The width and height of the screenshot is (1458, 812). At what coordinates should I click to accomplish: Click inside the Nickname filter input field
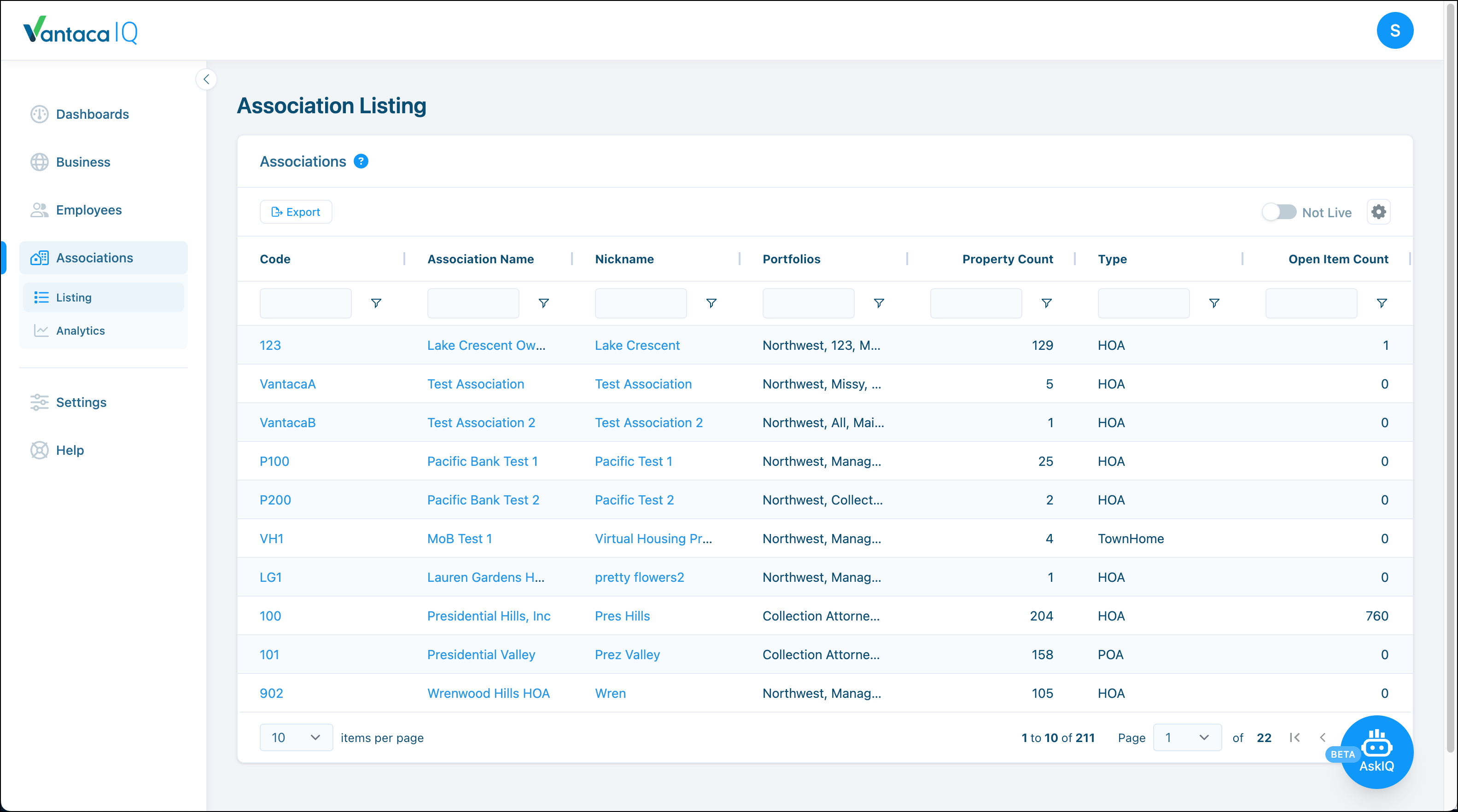click(x=640, y=303)
